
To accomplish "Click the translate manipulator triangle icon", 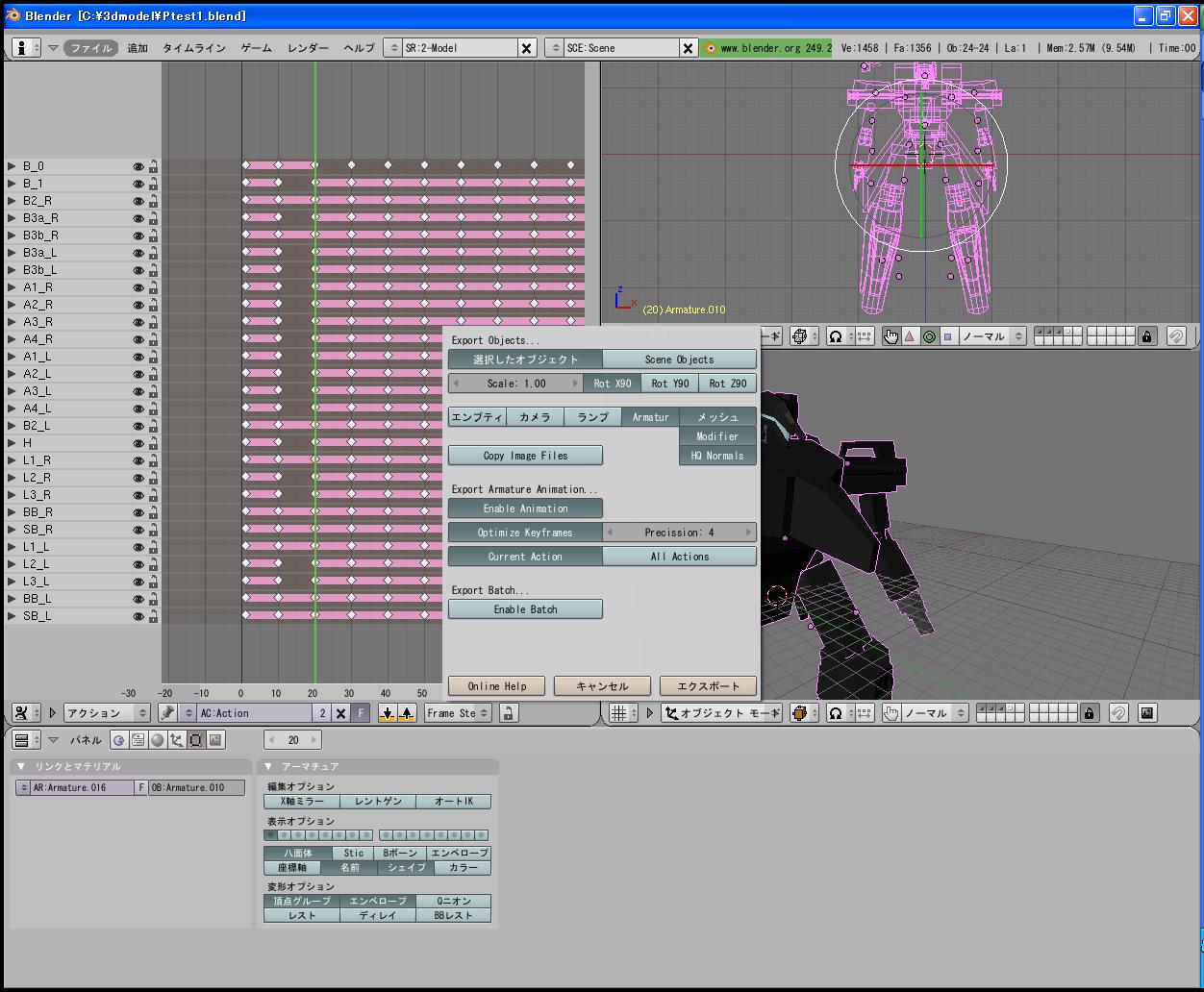I will pos(909,336).
